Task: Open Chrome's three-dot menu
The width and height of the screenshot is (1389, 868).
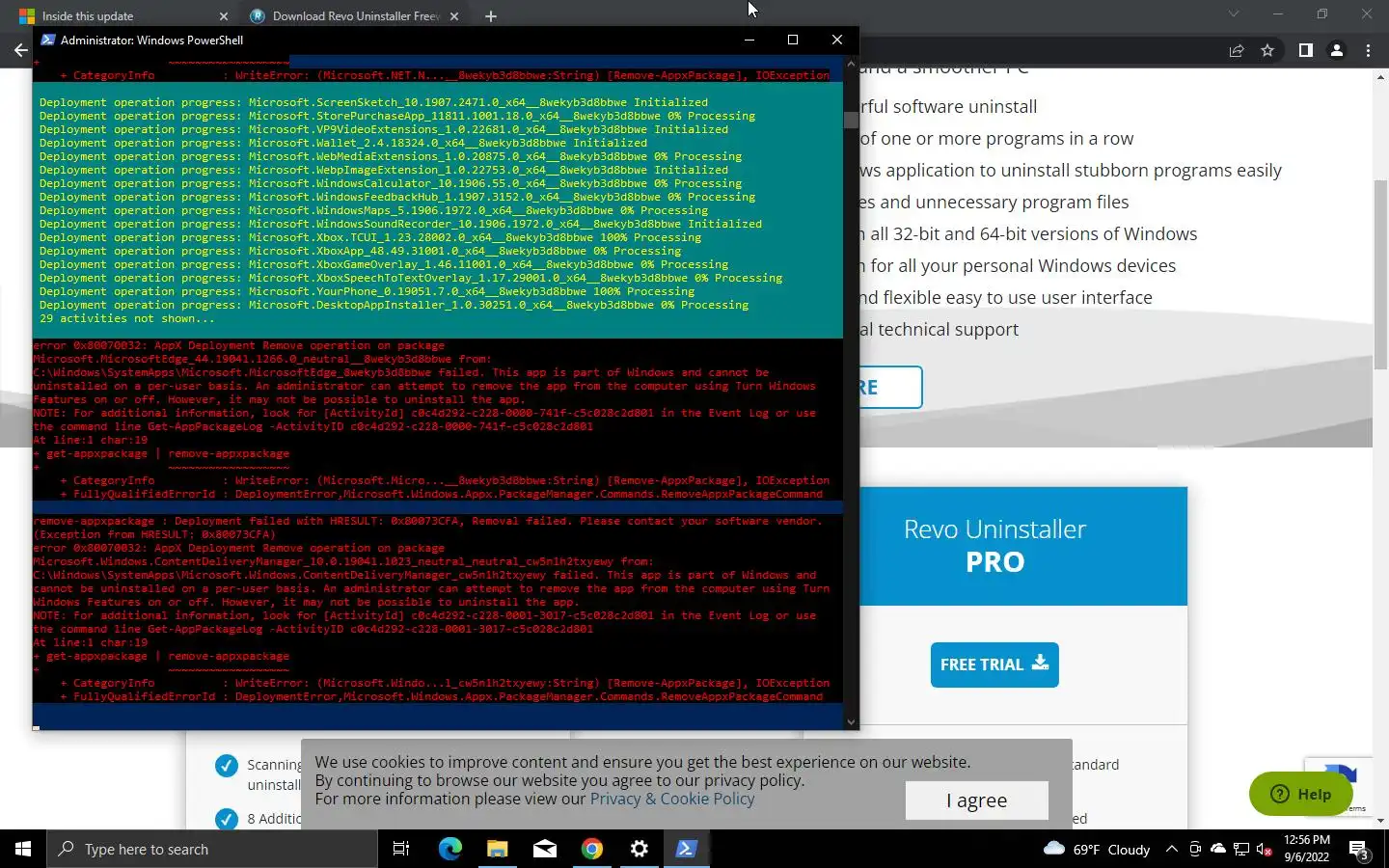Action: click(x=1368, y=50)
